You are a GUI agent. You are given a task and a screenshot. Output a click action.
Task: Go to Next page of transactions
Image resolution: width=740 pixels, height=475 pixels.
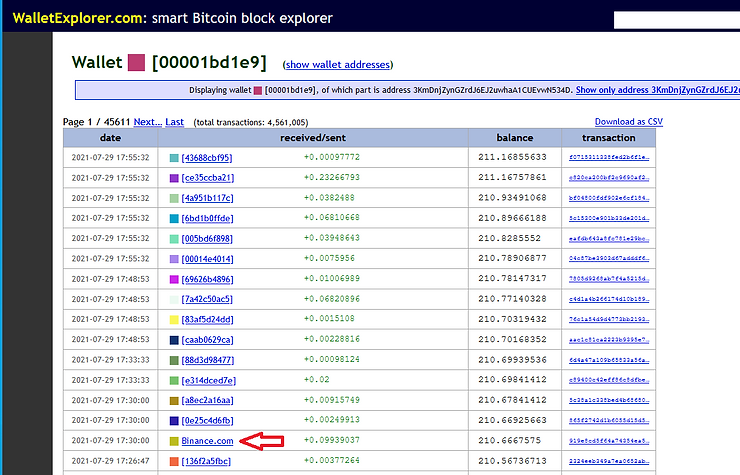tap(147, 122)
